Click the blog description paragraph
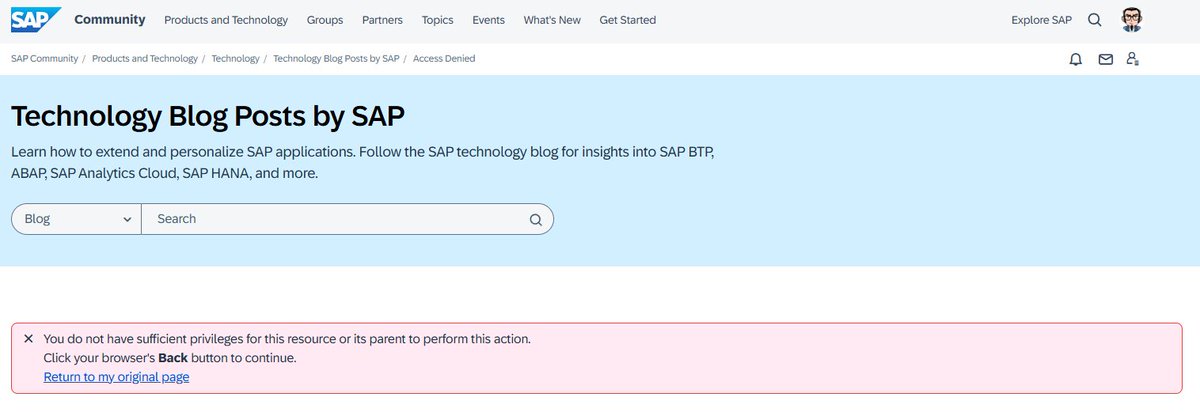The image size is (1200, 412). [x=362, y=162]
